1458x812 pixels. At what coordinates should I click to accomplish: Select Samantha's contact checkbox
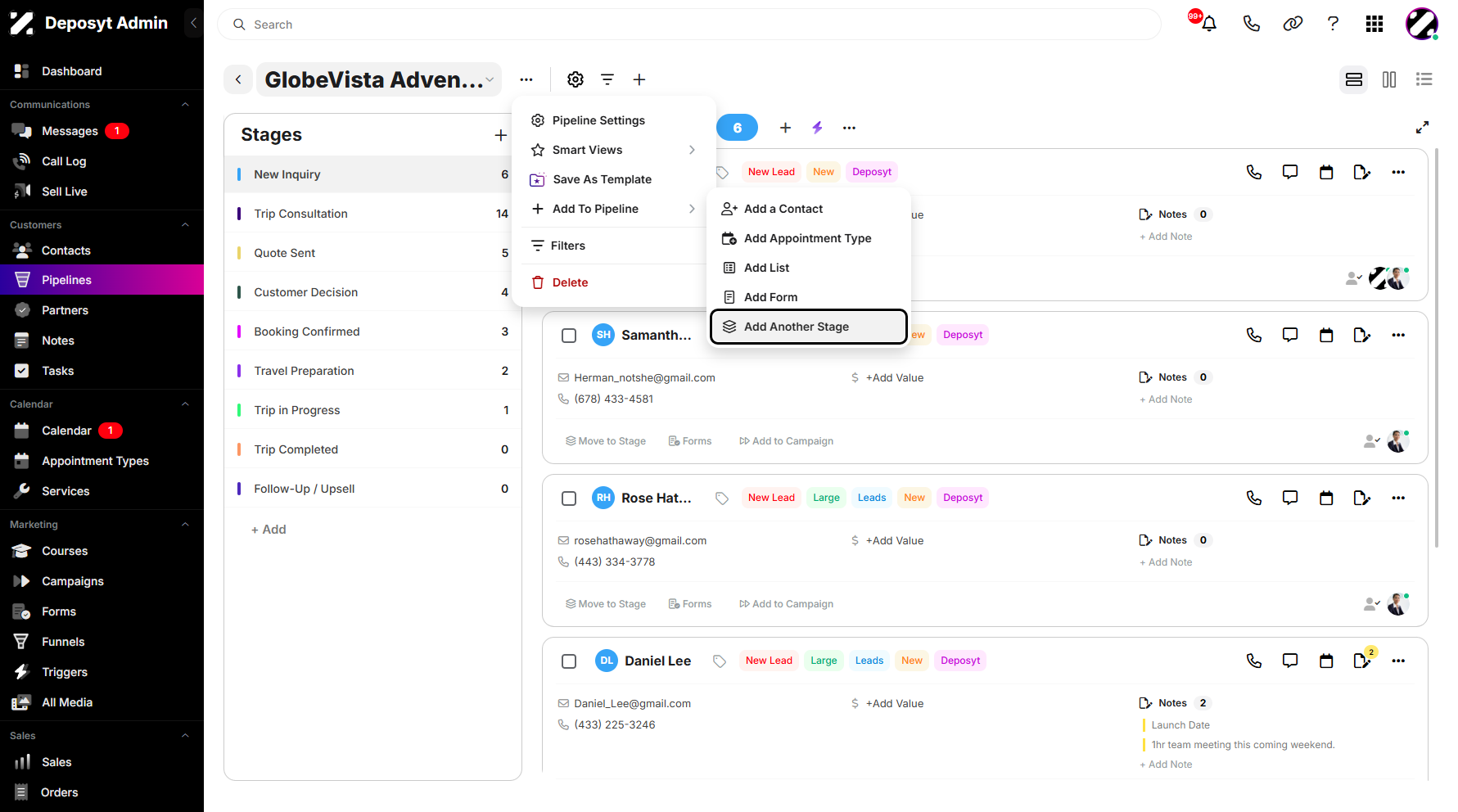(x=569, y=336)
